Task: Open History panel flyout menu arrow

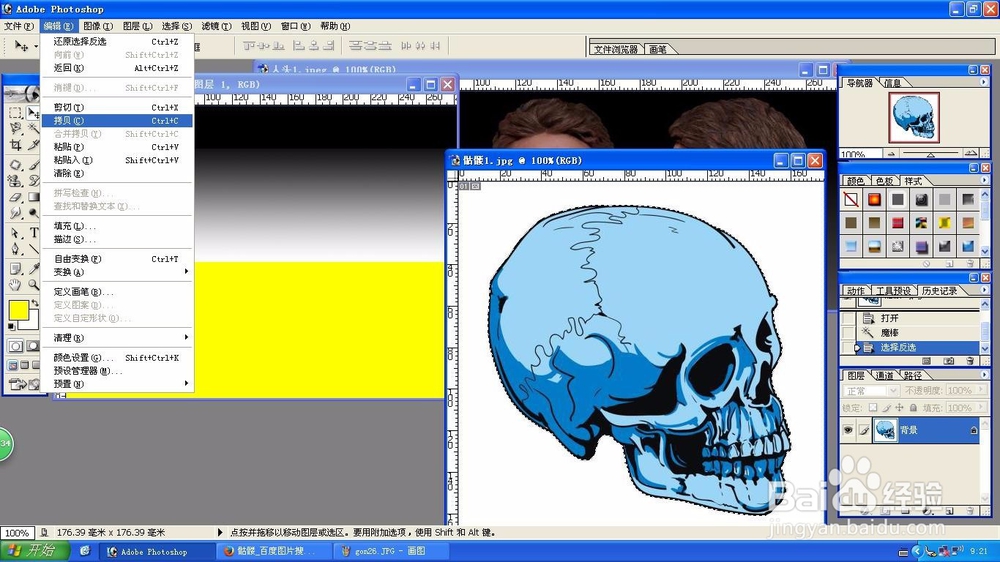Action: (983, 290)
